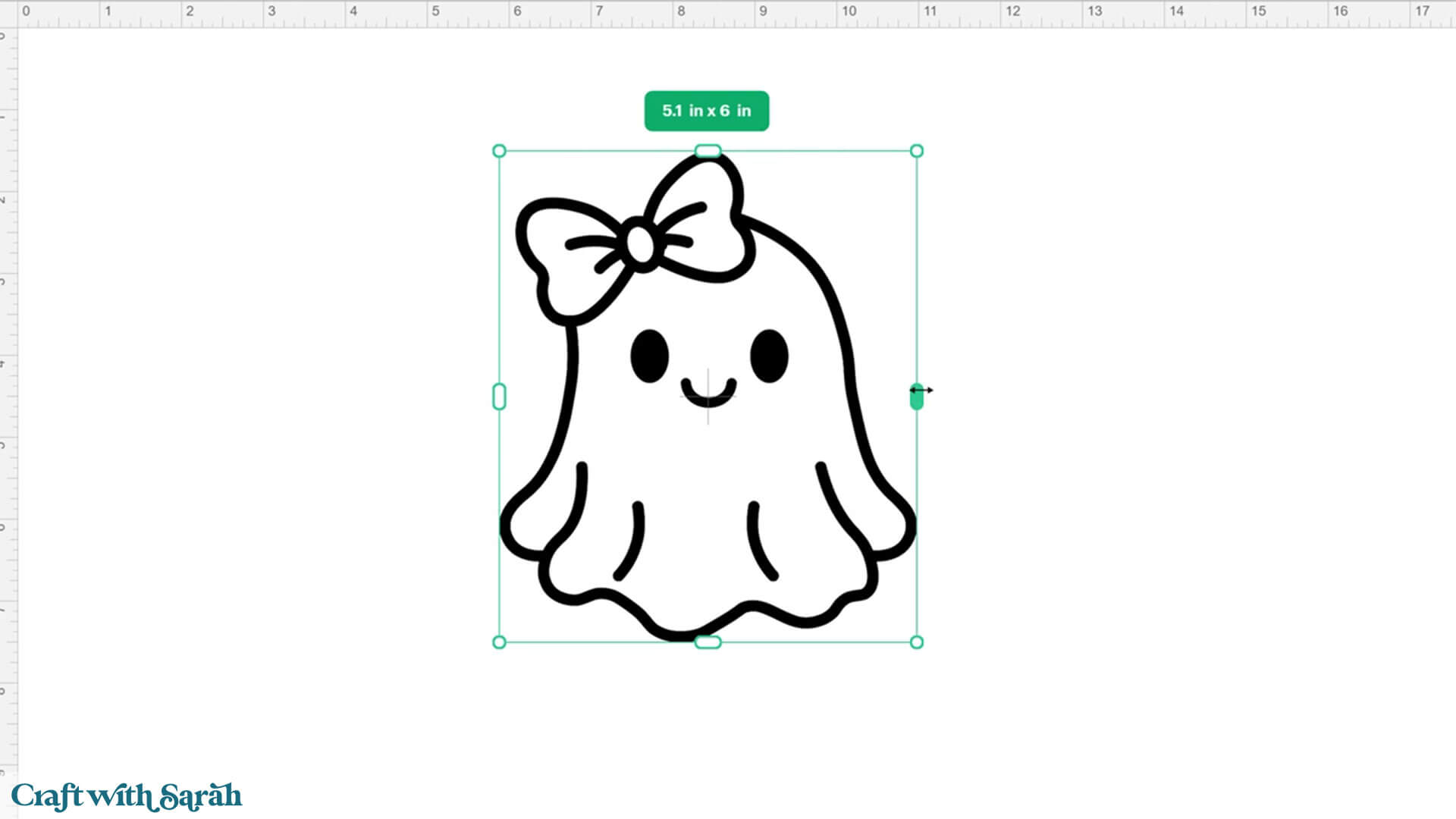The height and width of the screenshot is (819, 1456).
Task: Click the Craft with Sarah logo
Action: (127, 796)
